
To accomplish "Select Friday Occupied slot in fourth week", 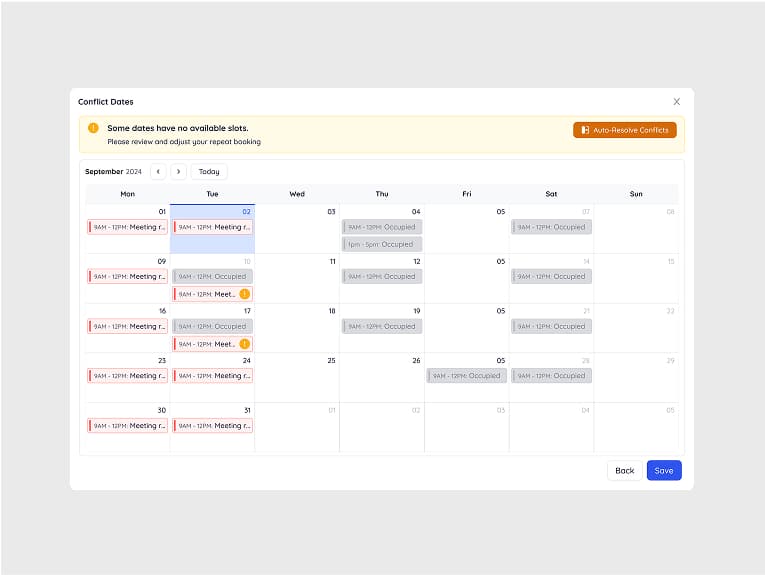I will click(x=467, y=376).
